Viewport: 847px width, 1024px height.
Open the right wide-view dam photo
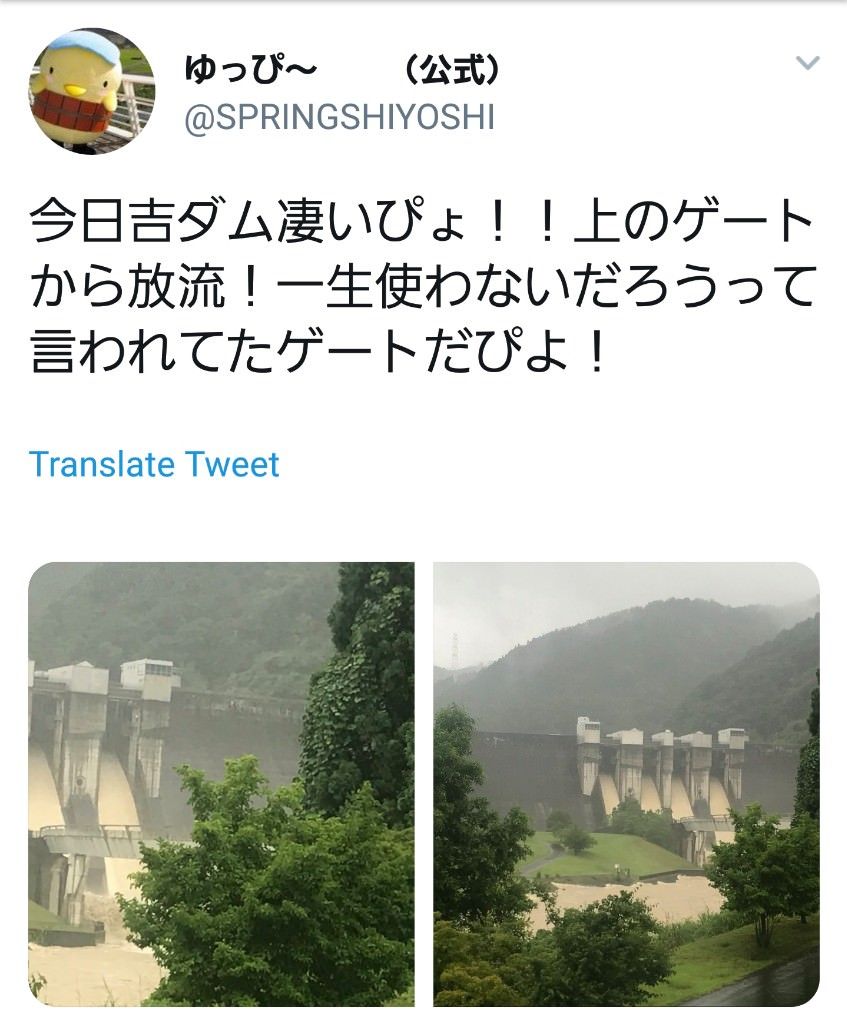click(626, 784)
